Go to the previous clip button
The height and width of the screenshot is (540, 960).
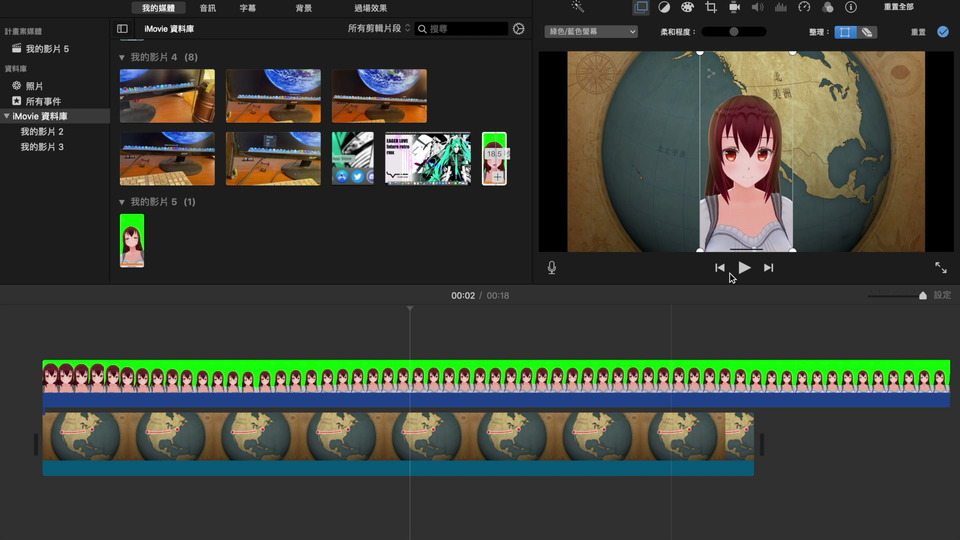(x=720, y=268)
